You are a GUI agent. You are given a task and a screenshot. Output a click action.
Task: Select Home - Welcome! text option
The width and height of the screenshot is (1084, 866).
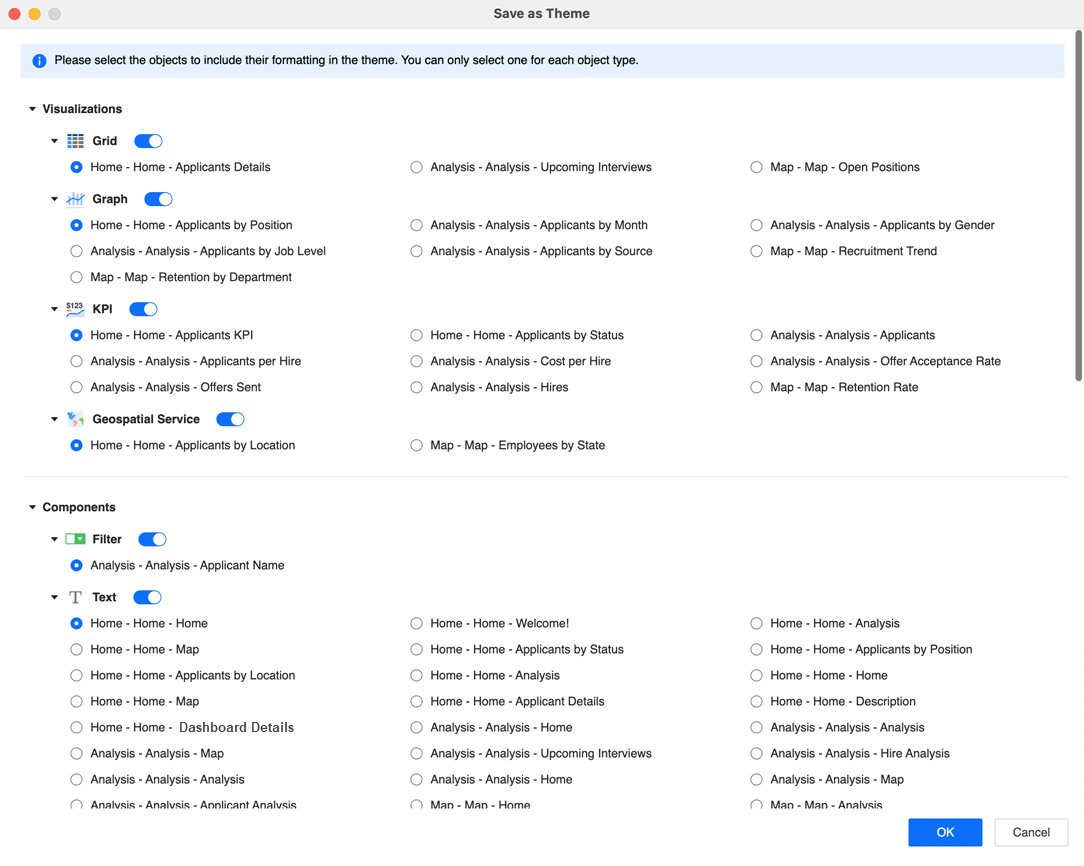pyautogui.click(x=416, y=623)
